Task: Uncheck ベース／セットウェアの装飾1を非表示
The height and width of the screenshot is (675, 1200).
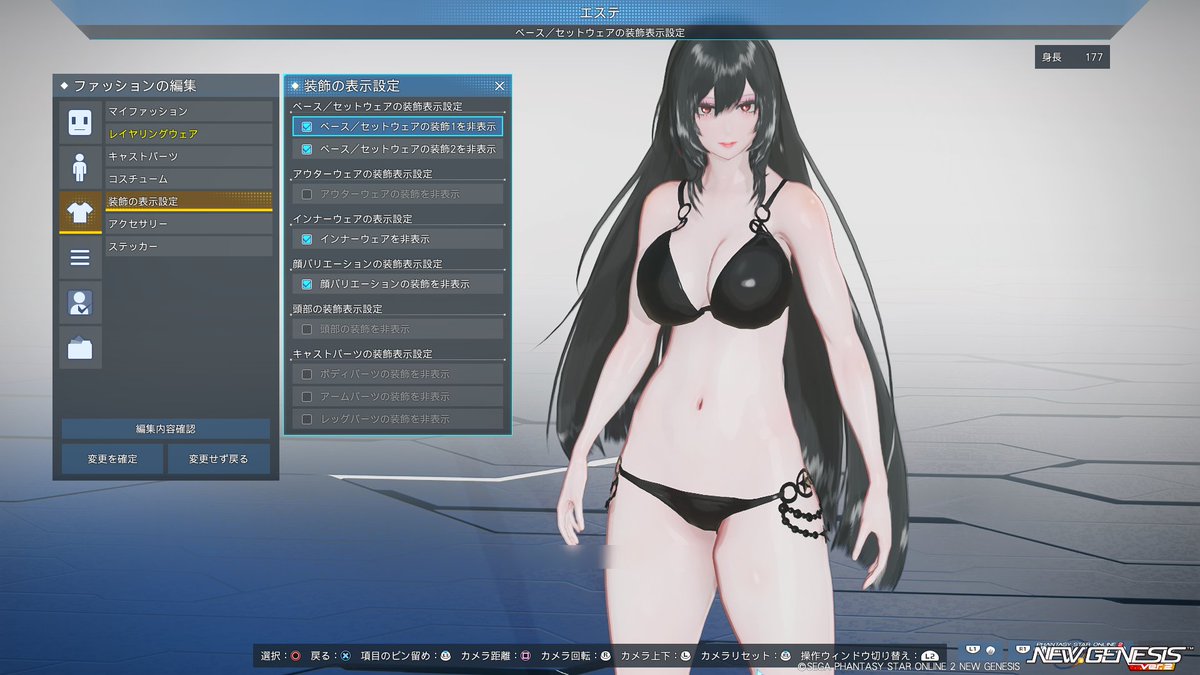Action: (307, 127)
